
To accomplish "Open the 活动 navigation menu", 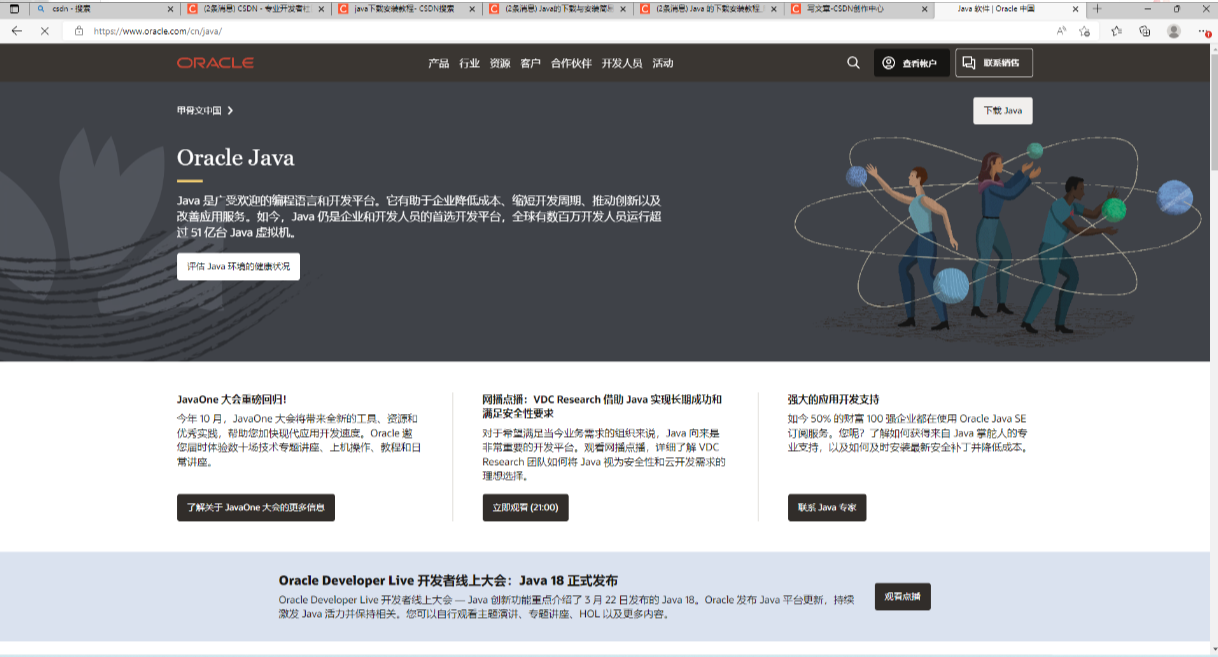I will [663, 63].
